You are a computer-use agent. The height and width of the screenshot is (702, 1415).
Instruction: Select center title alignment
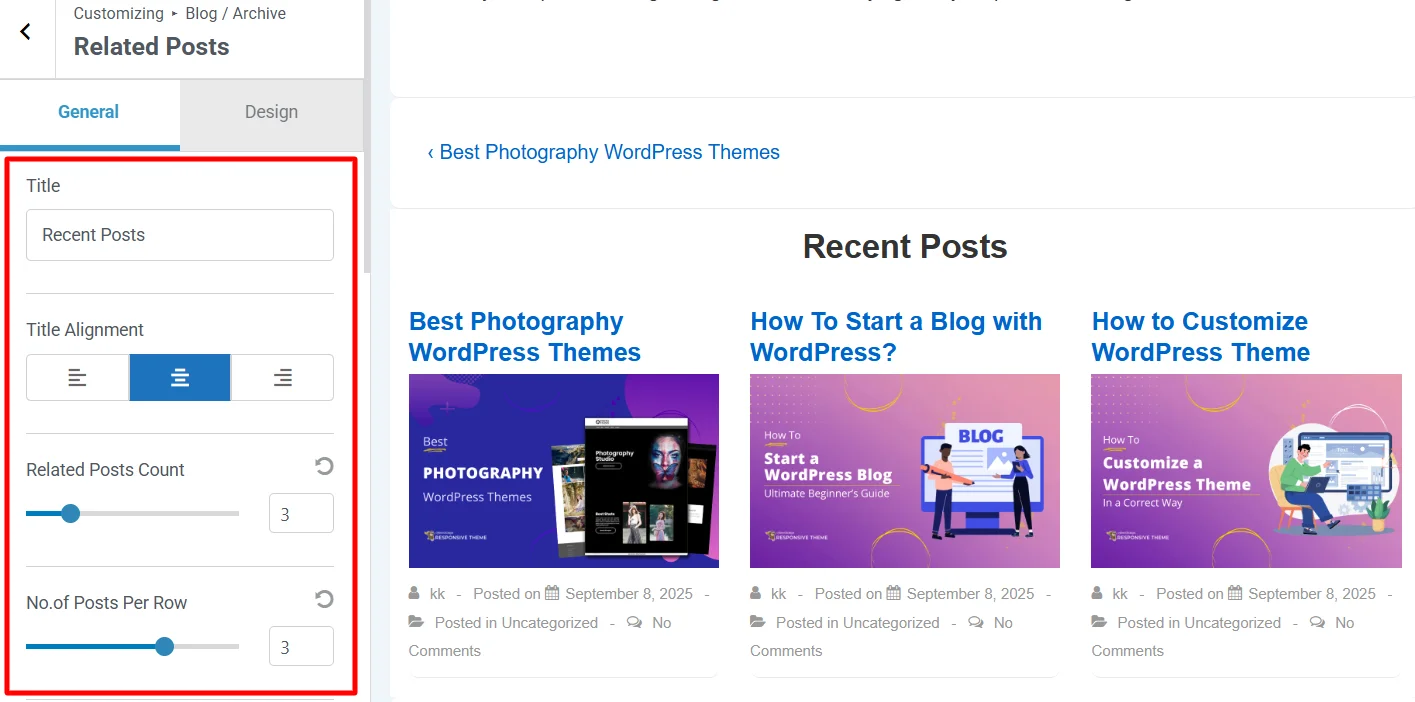click(x=180, y=377)
